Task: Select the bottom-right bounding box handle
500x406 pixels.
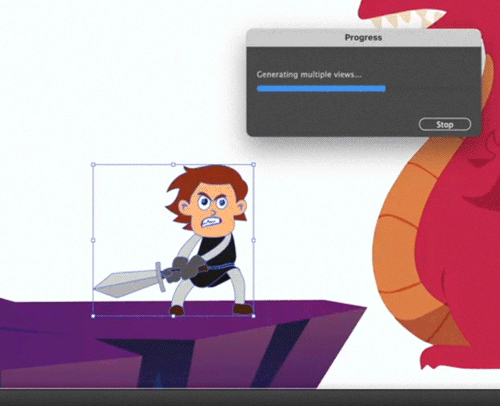Action: pyautogui.click(x=253, y=316)
